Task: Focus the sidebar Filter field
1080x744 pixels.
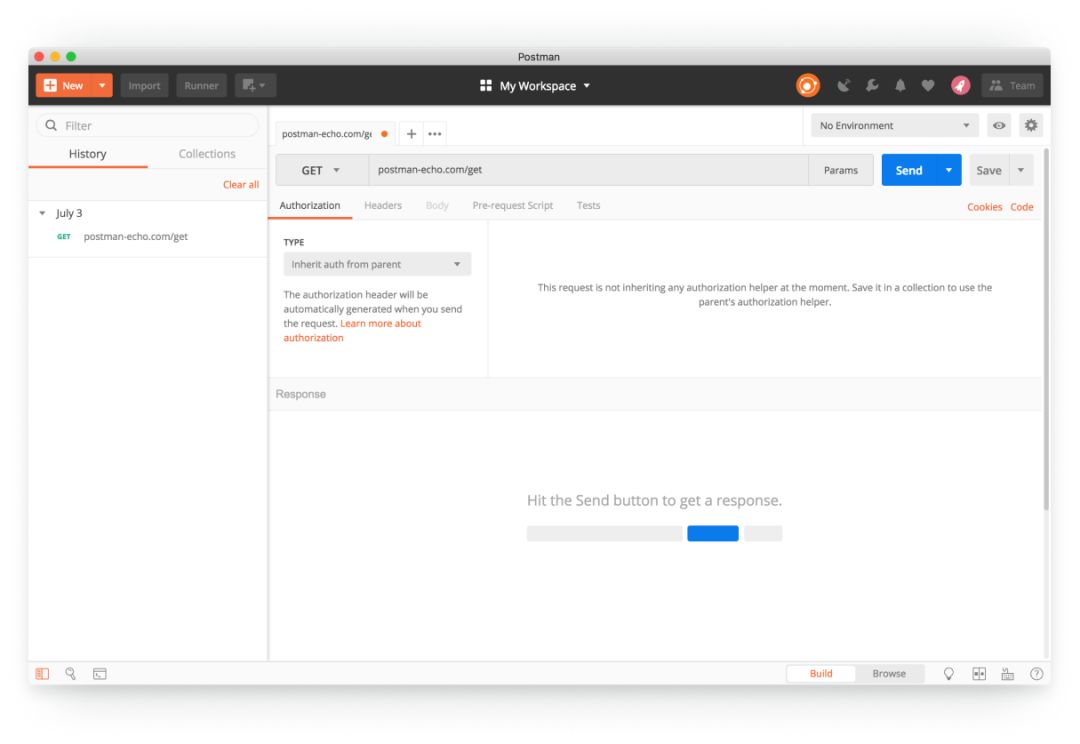Action: (147, 125)
